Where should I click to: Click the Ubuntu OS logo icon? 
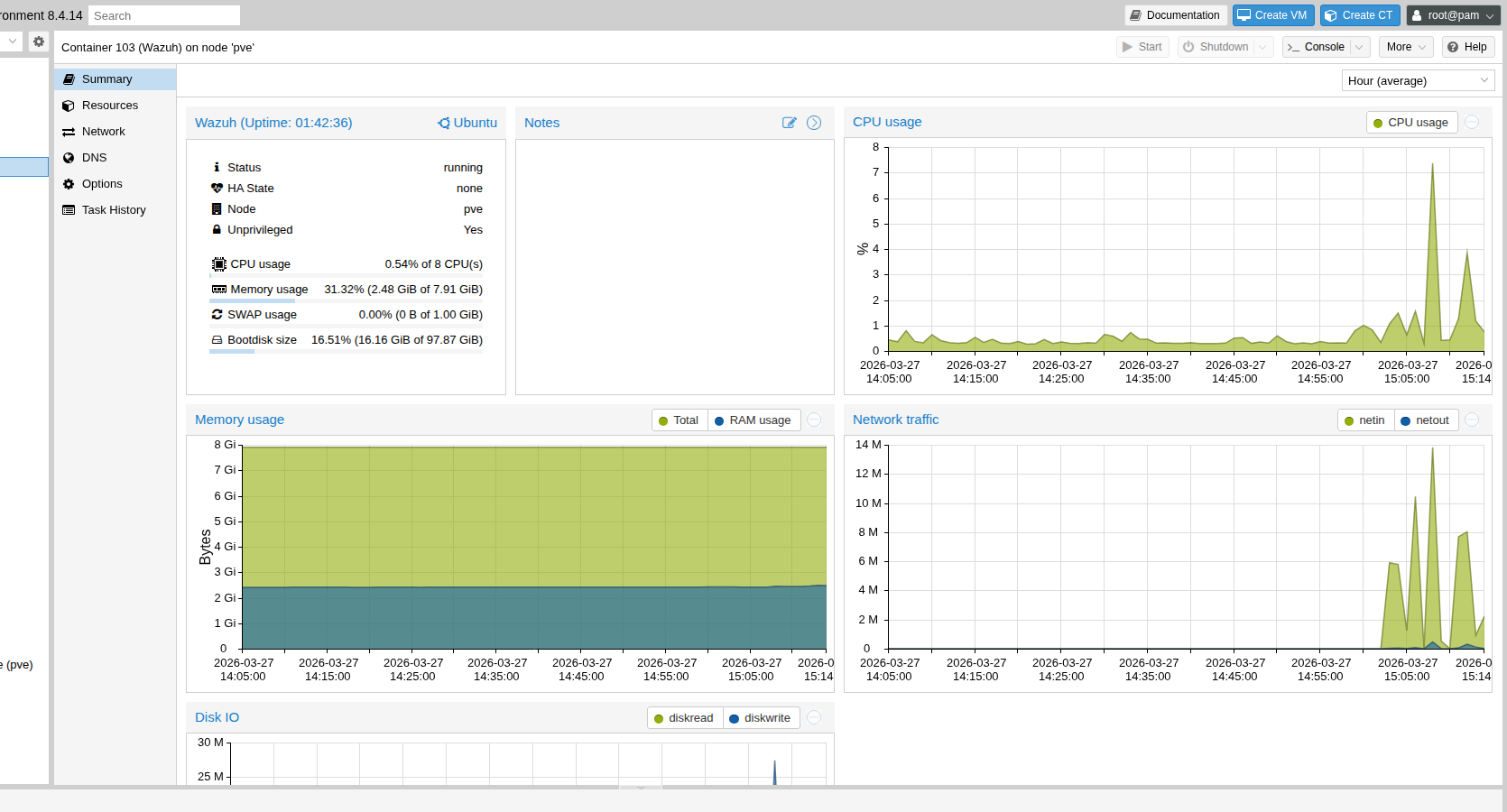pos(444,123)
